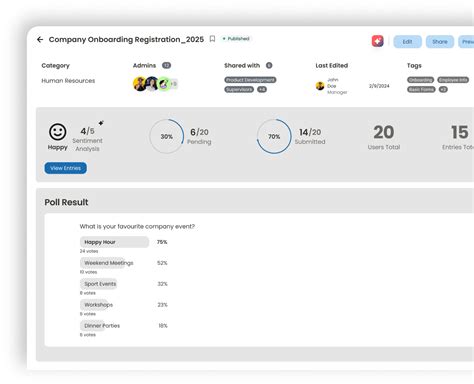Screen dimensions: 474x384
Task: Click the 15 Entries Total figure
Action: tap(460, 132)
